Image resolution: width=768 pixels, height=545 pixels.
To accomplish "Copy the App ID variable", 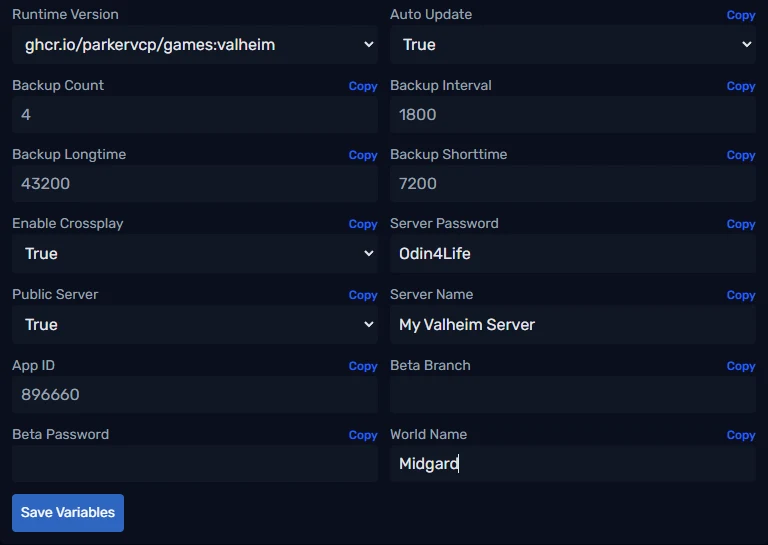I will [363, 366].
